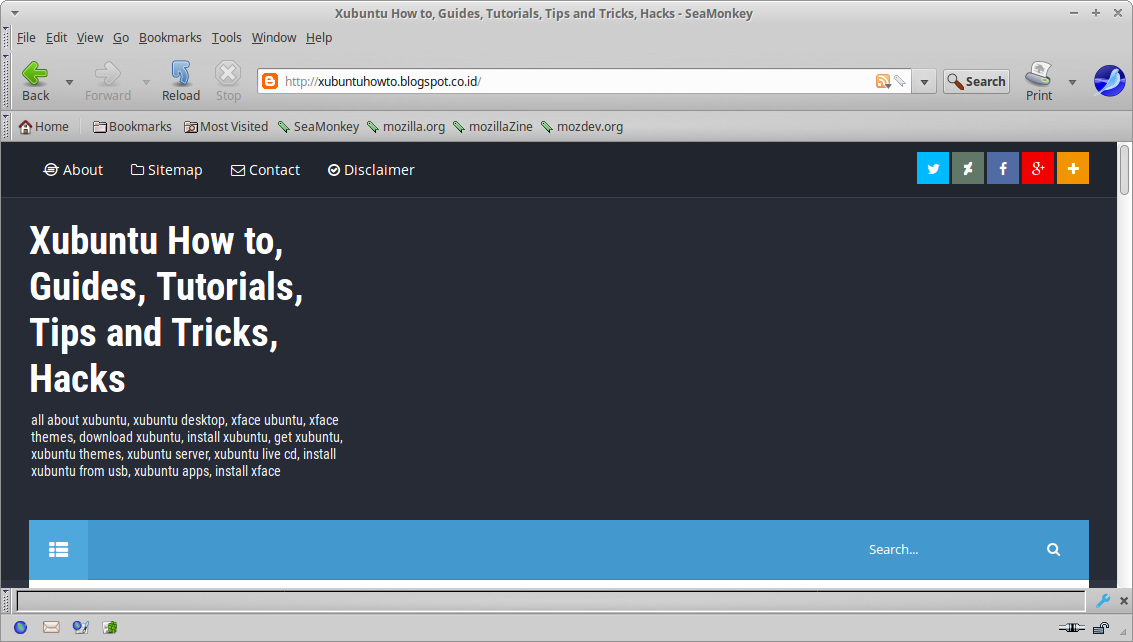
Task: Collapse the bookmarks toolbar grippy
Action: (x=6, y=127)
